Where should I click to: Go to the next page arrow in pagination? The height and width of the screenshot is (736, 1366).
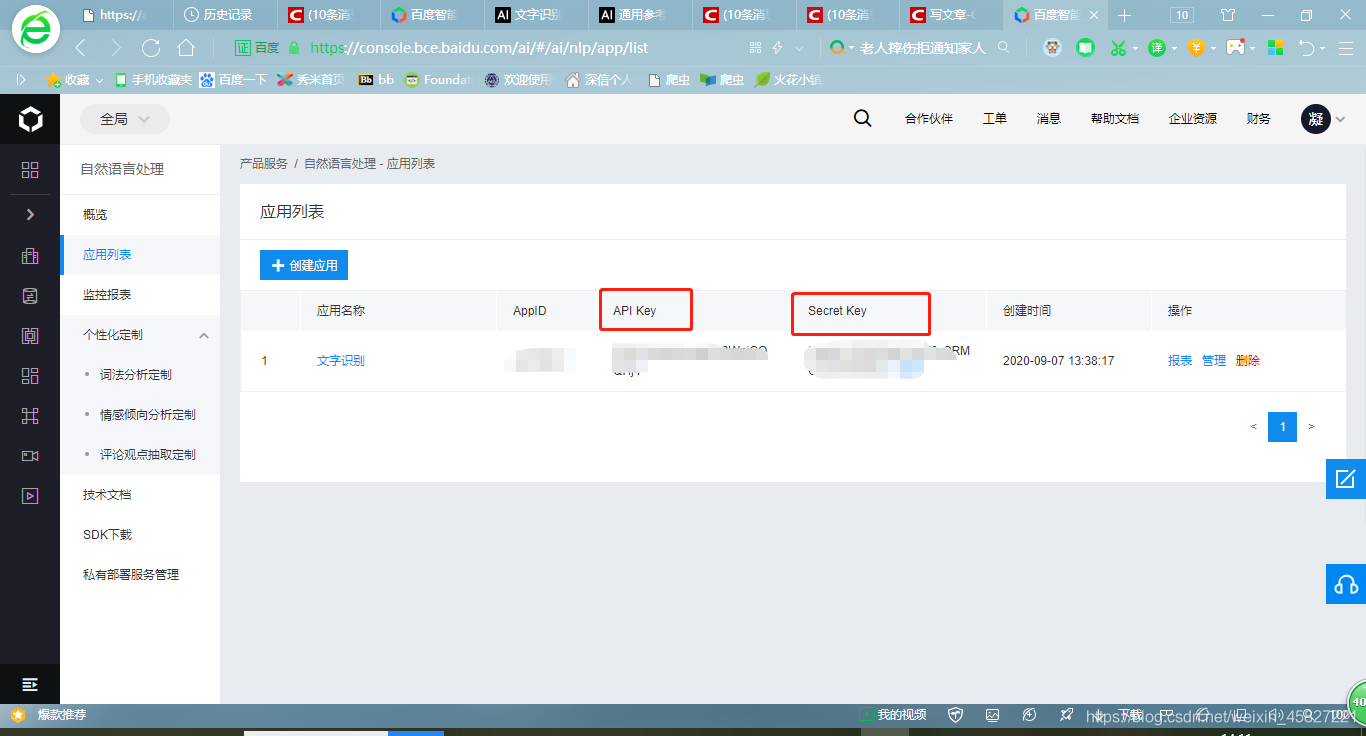[x=1311, y=427]
